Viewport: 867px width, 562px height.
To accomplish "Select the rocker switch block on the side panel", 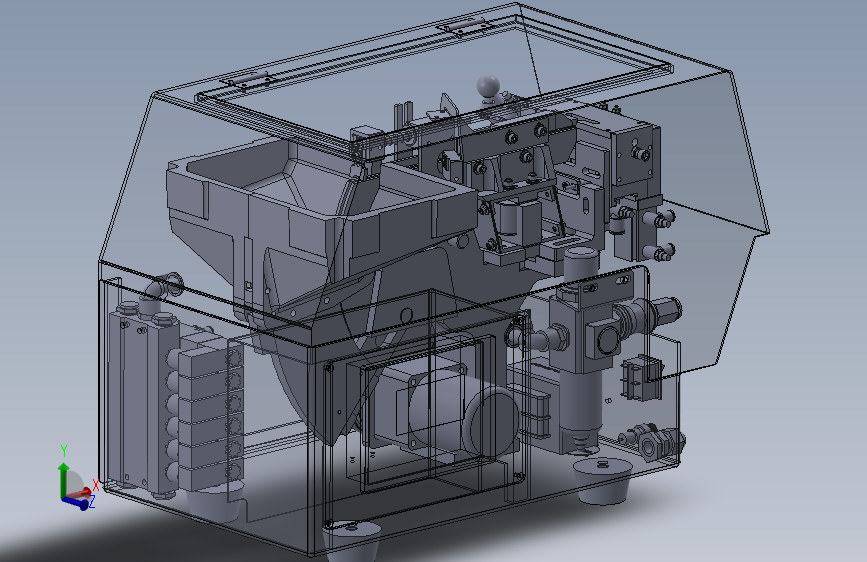I will tap(643, 378).
